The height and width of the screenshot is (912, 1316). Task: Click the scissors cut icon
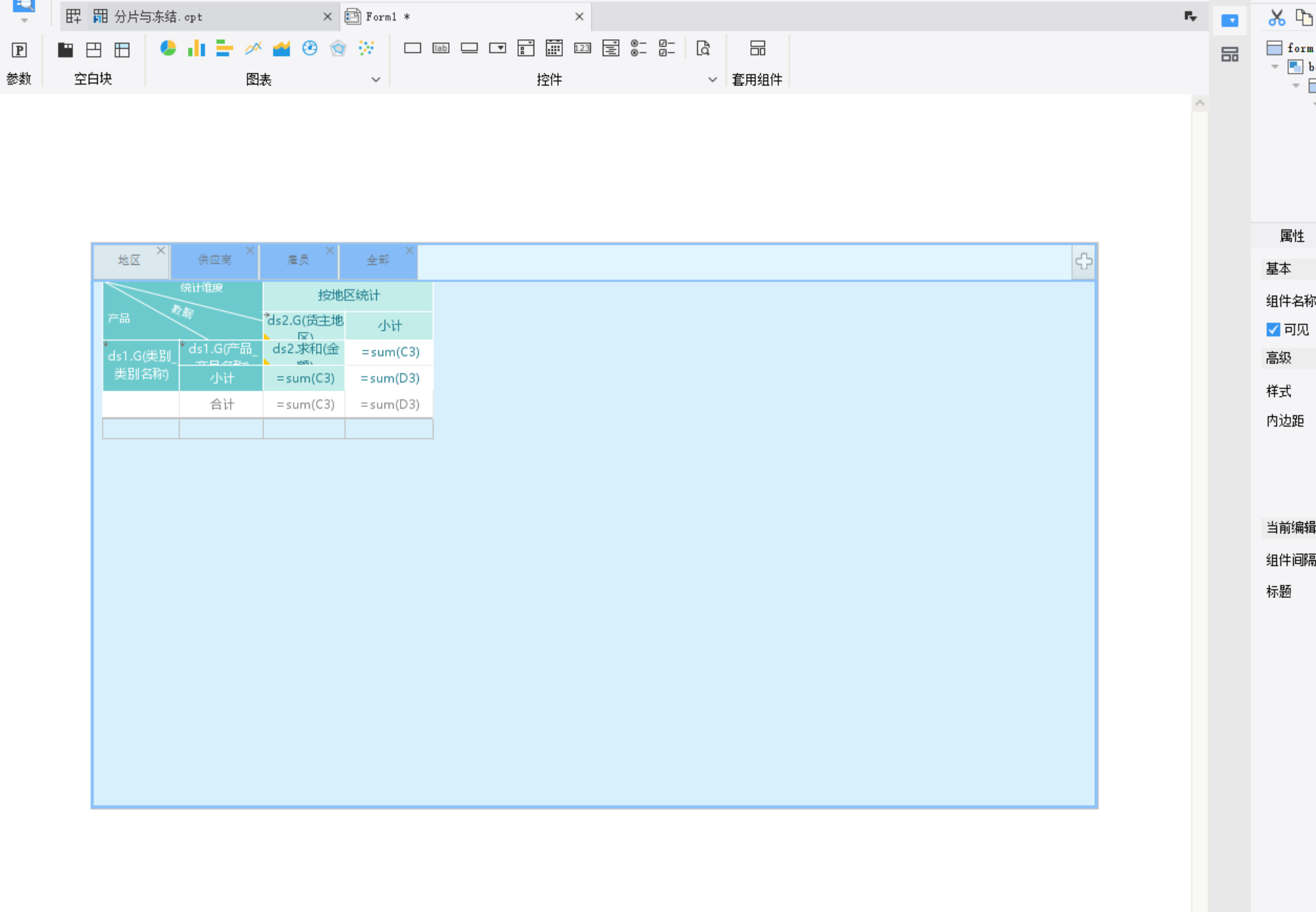point(1277,17)
